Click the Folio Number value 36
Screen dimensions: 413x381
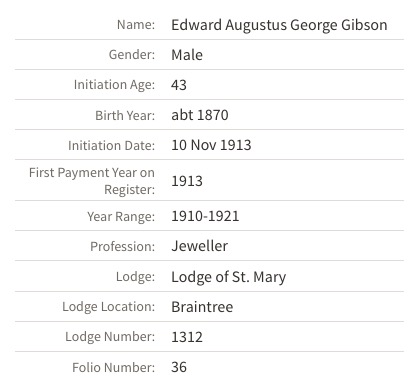point(179,367)
